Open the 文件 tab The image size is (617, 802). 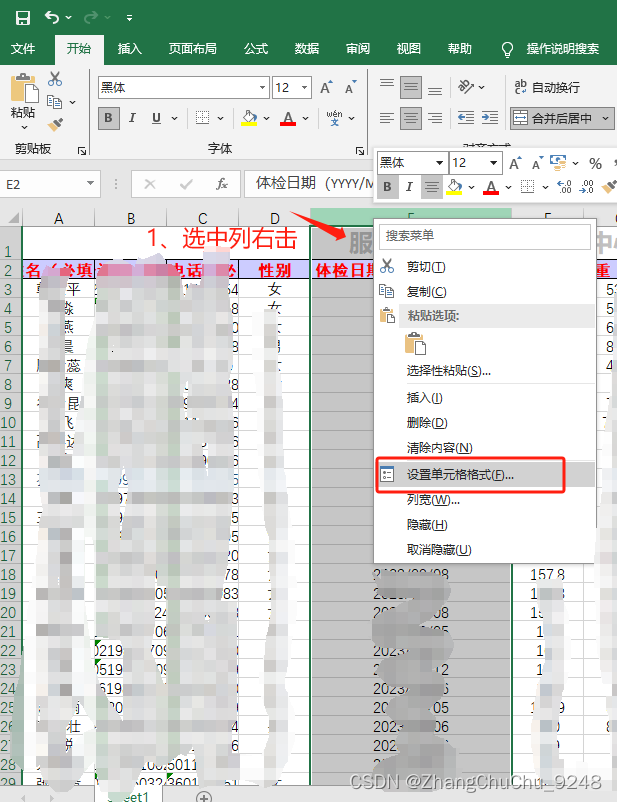point(23,49)
